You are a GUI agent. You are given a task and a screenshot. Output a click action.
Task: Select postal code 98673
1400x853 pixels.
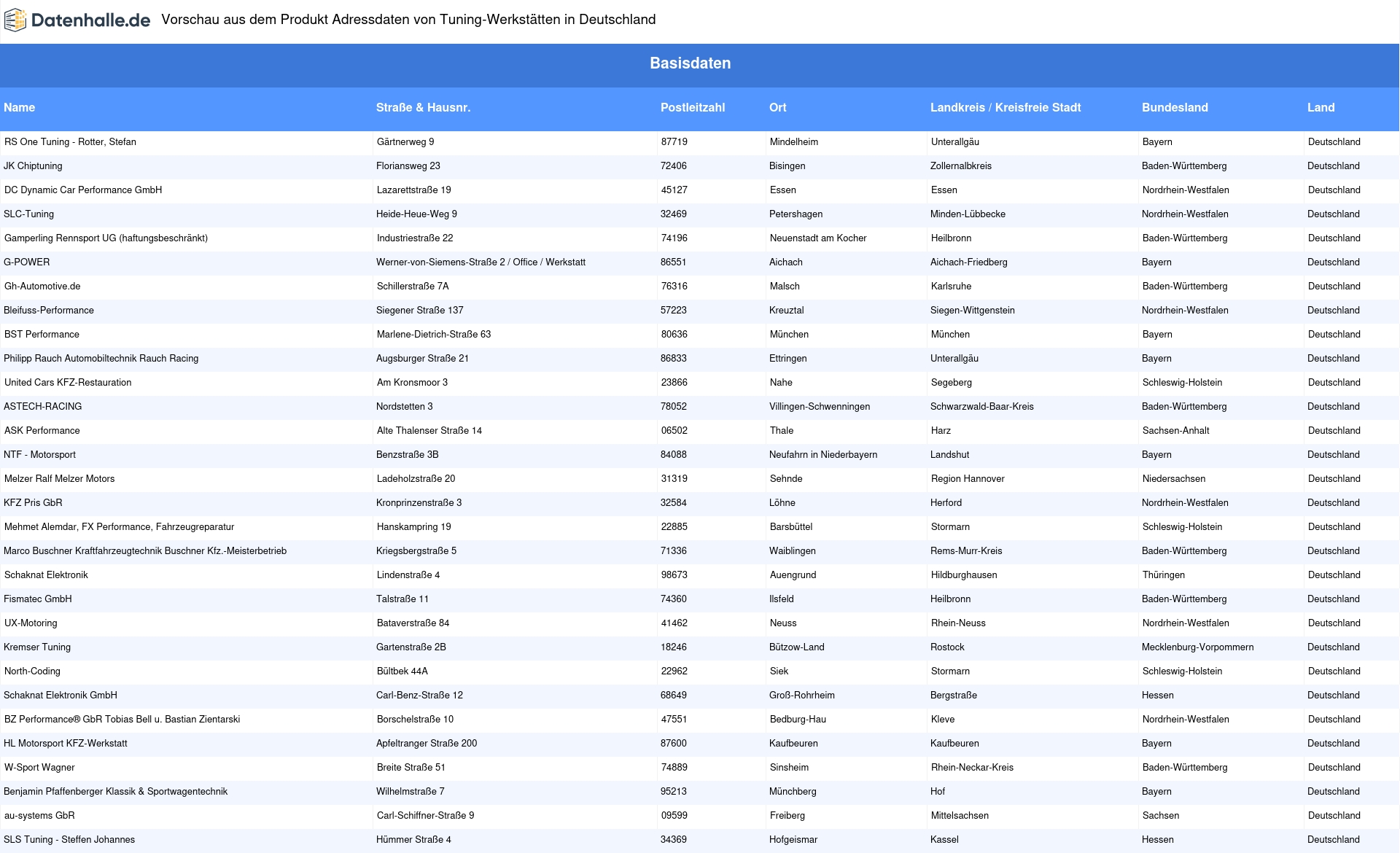click(x=674, y=575)
